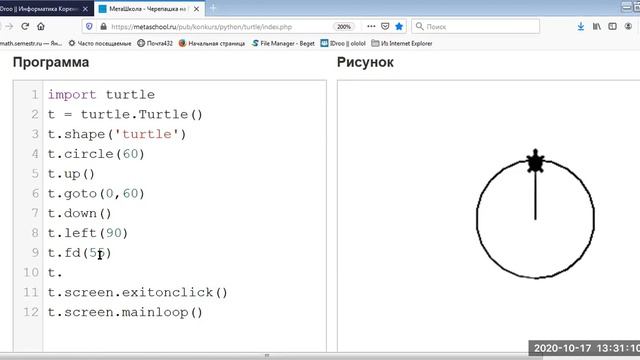640x360 pixels.
Task: Click code line 't.screen.mainloop()'
Action: (x=125, y=312)
